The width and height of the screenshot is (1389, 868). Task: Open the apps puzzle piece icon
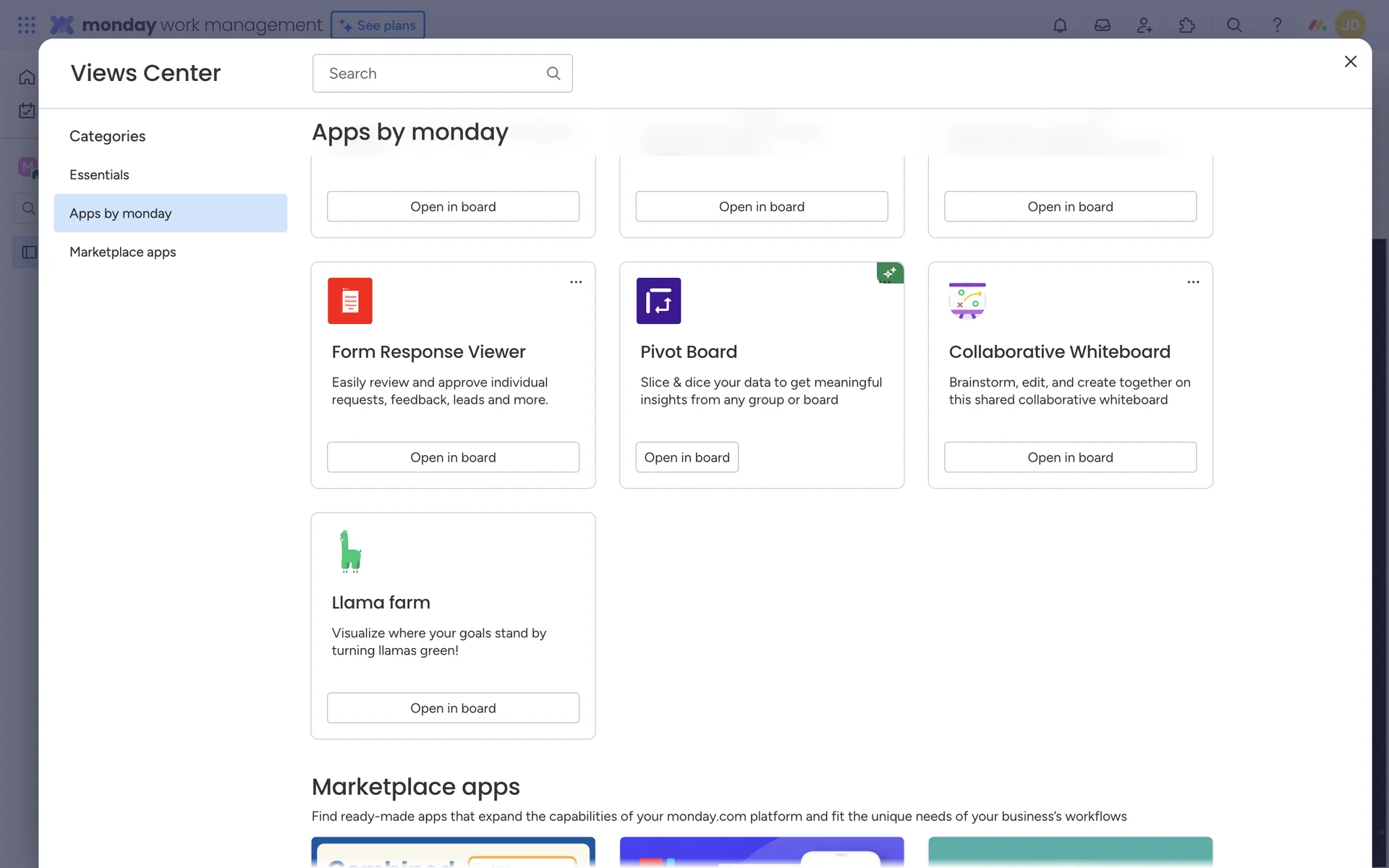[1187, 25]
